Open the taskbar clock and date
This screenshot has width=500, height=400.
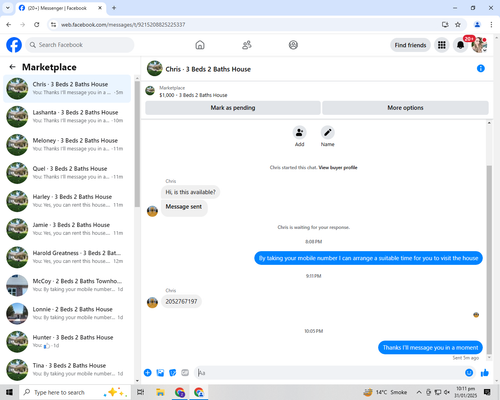tap(466, 392)
